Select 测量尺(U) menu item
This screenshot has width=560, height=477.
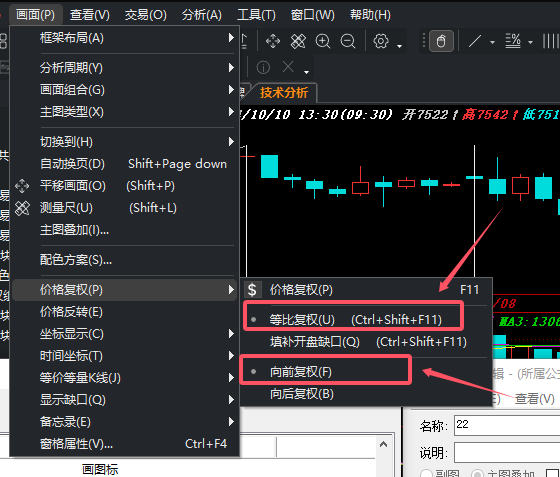pyautogui.click(x=124, y=208)
